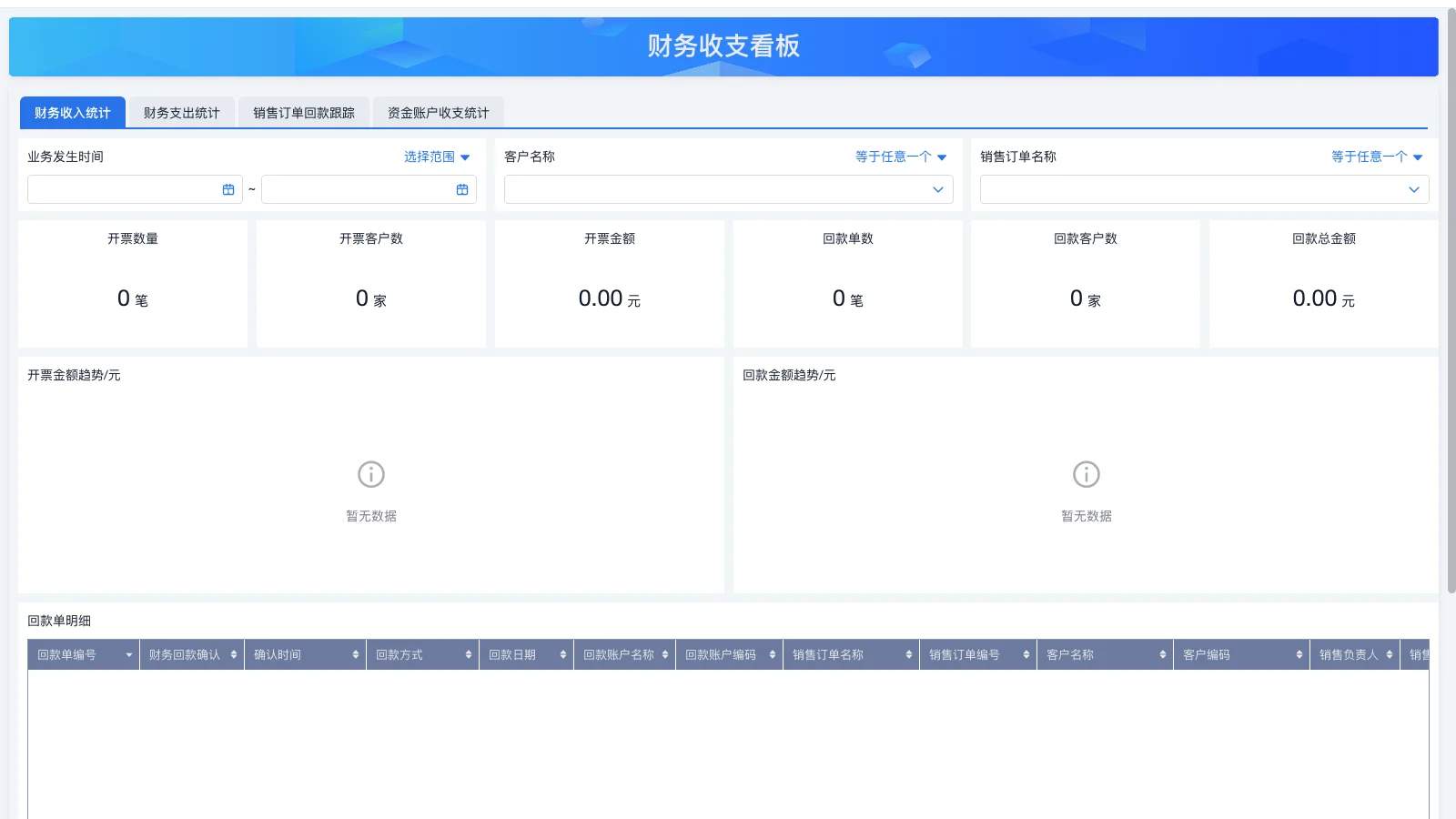Screen dimensions: 1456x819
Task: Switch to the 资金账户收支统计 tab
Action: coord(439,112)
